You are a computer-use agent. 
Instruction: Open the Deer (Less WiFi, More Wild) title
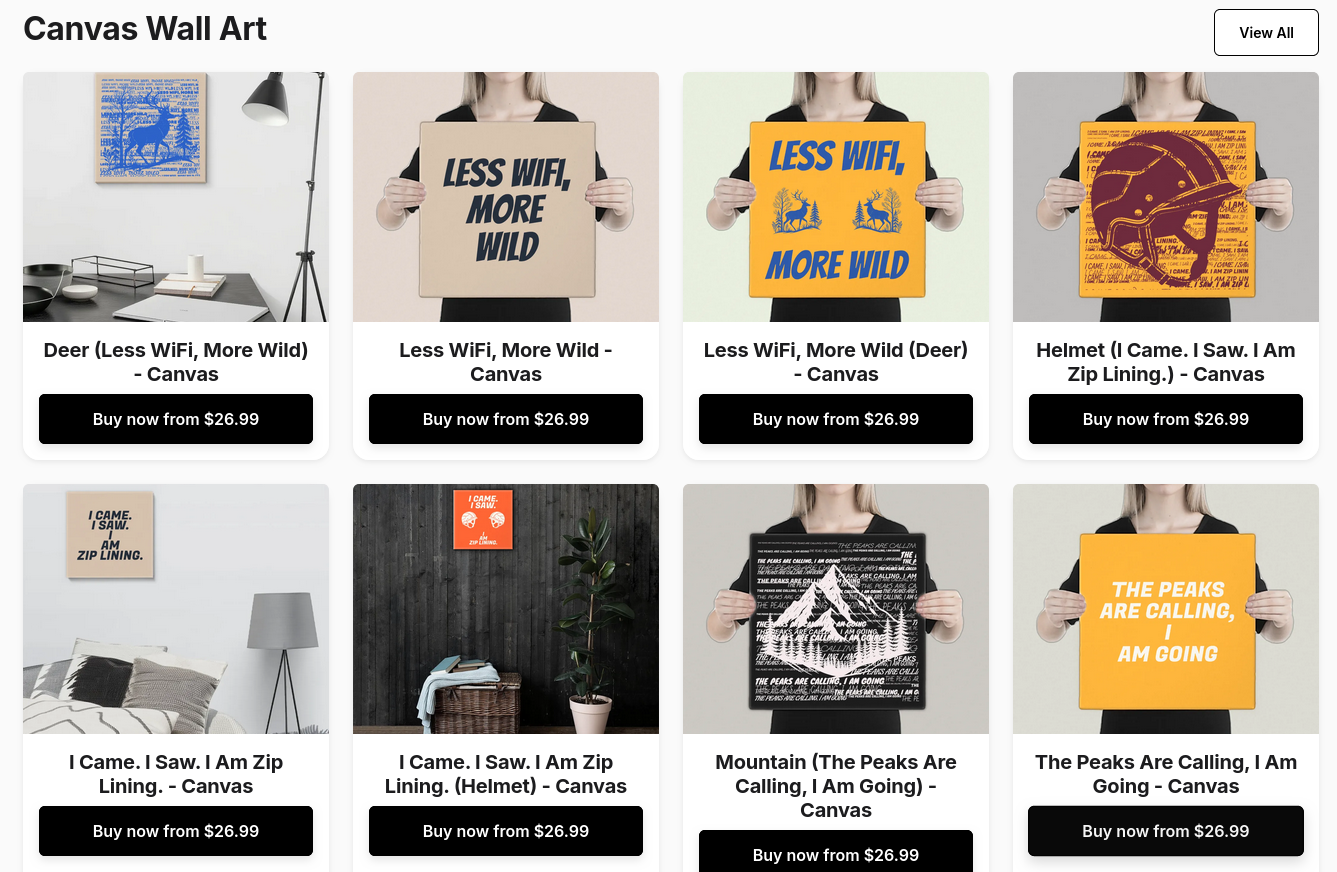pos(176,362)
